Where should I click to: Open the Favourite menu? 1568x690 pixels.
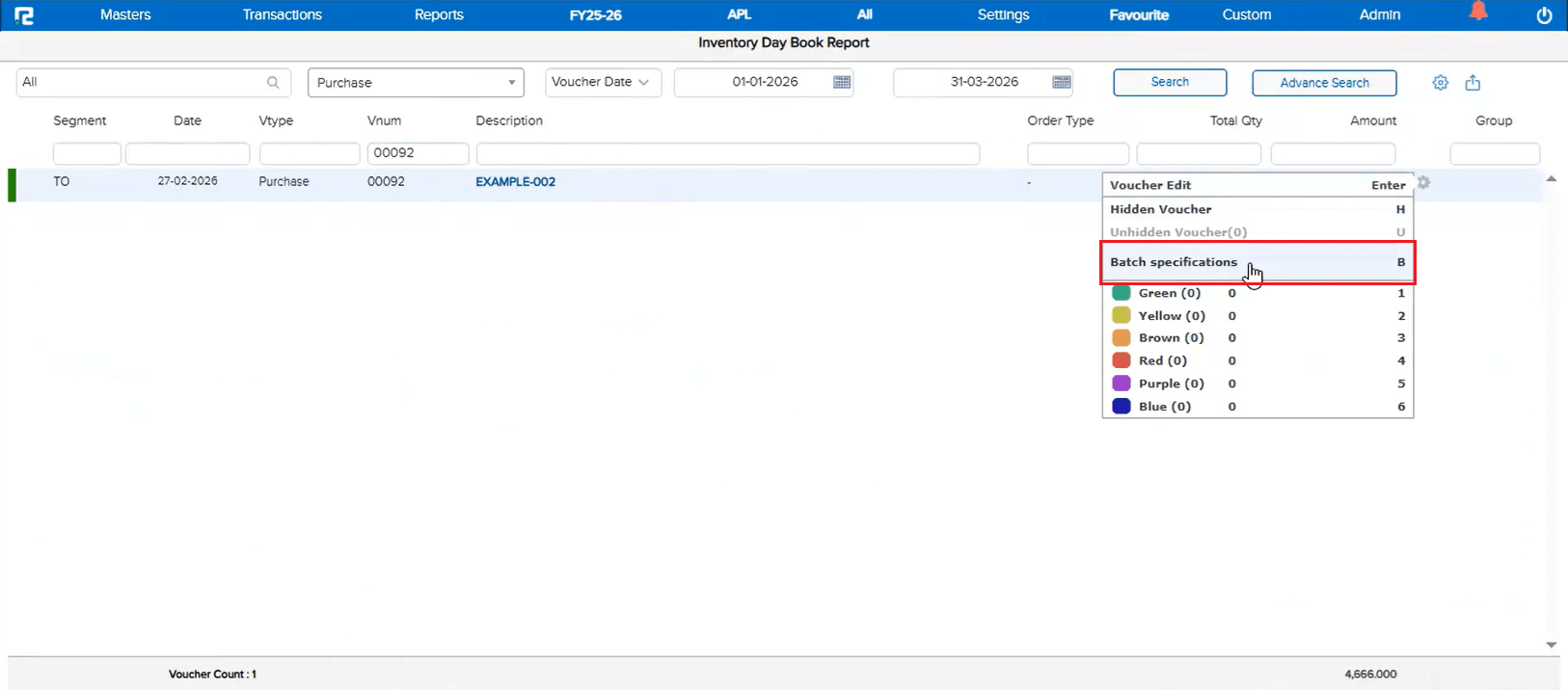(x=1139, y=15)
